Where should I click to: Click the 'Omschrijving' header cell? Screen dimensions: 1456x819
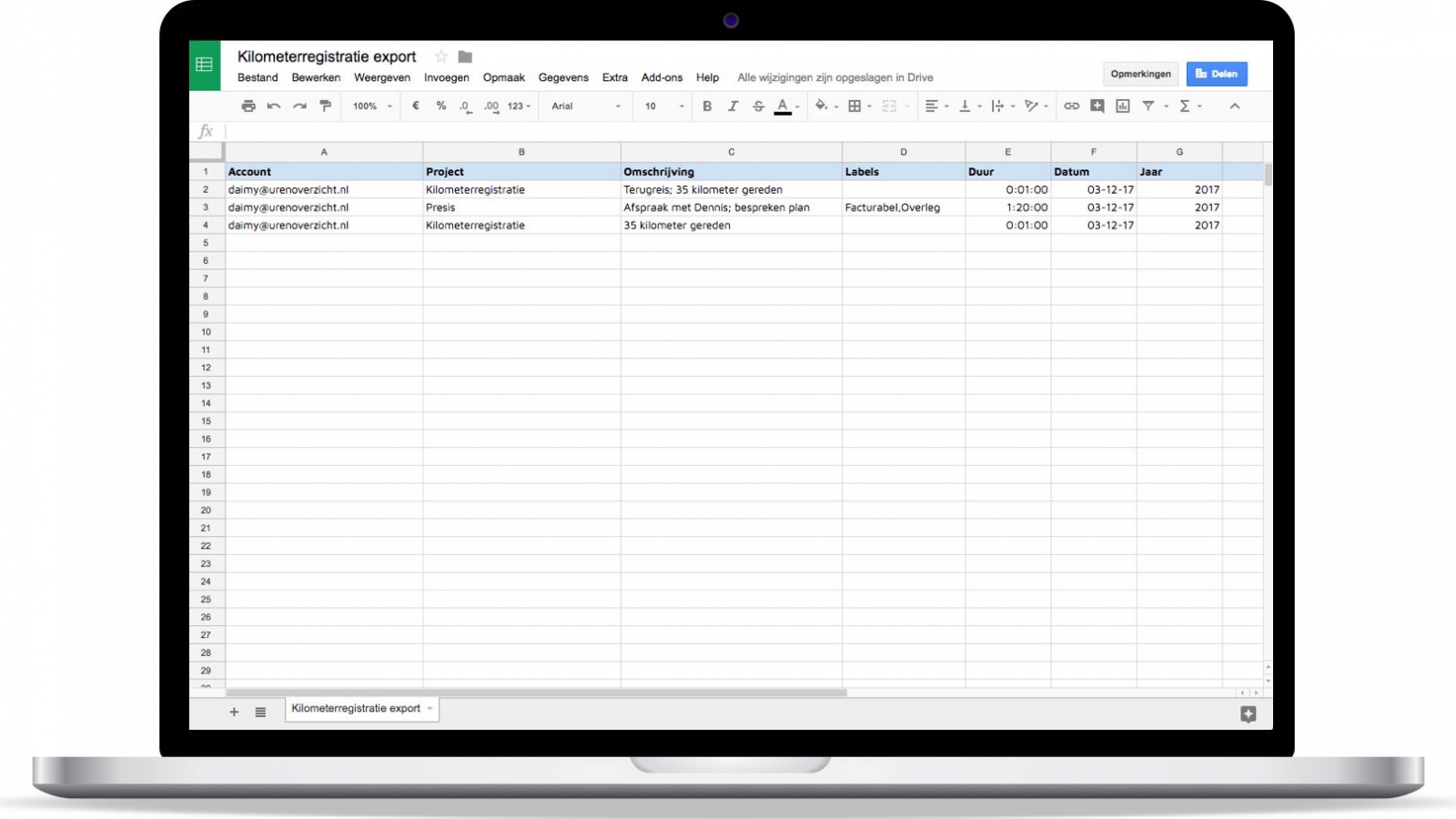732,171
